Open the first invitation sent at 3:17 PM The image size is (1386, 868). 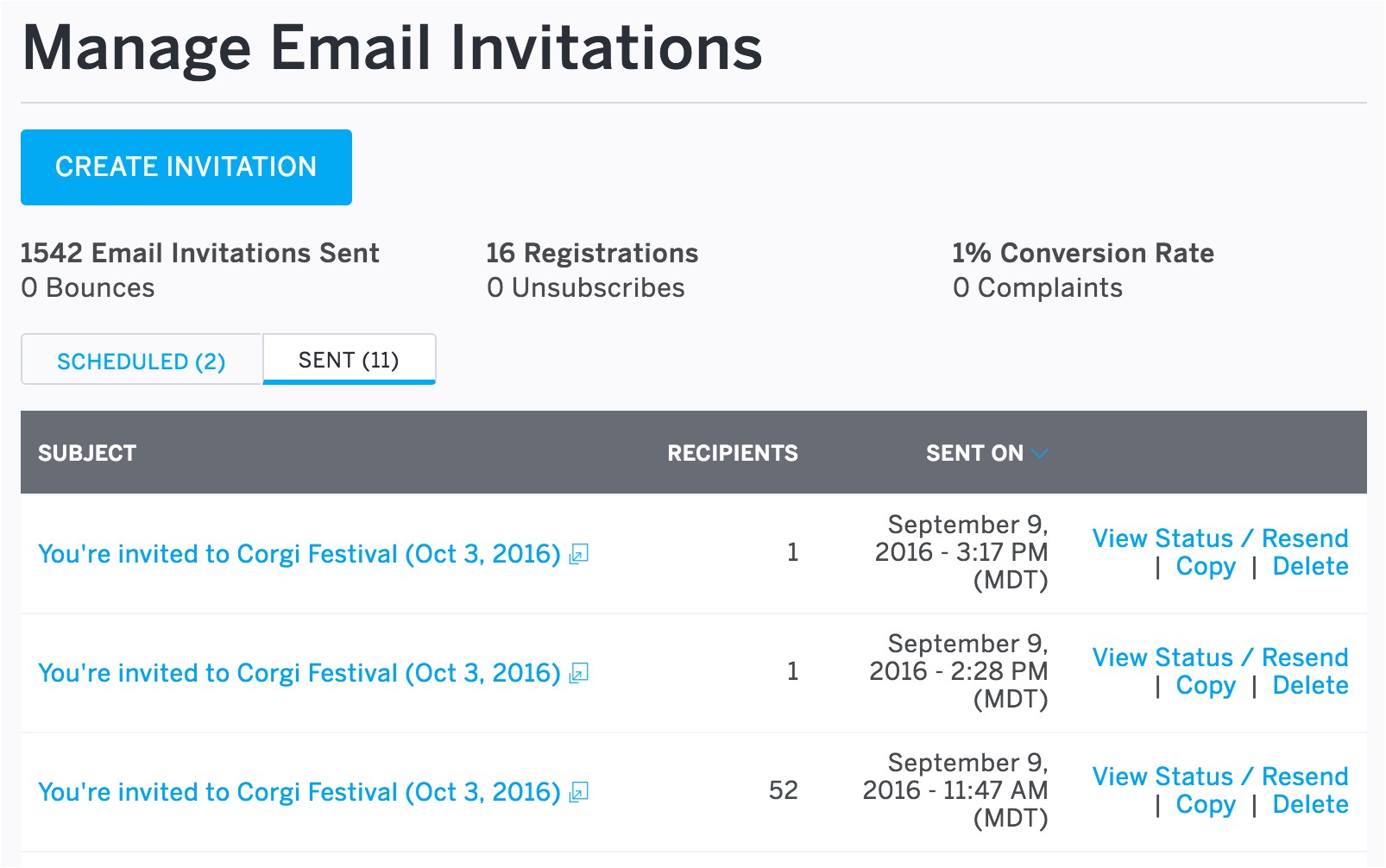point(299,554)
